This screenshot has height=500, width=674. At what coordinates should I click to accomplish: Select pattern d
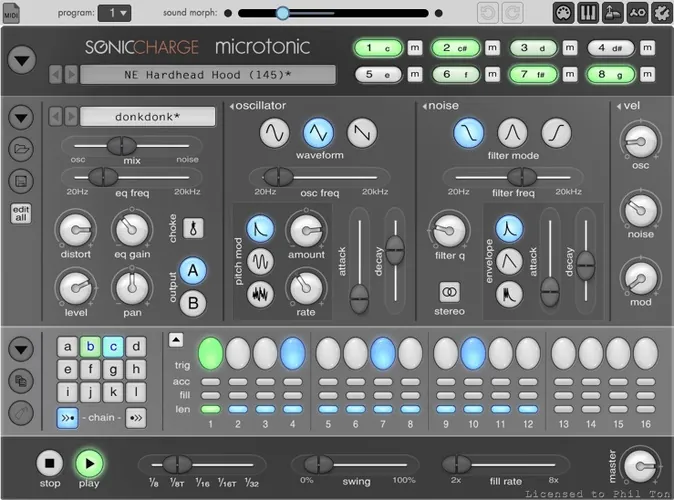136,347
